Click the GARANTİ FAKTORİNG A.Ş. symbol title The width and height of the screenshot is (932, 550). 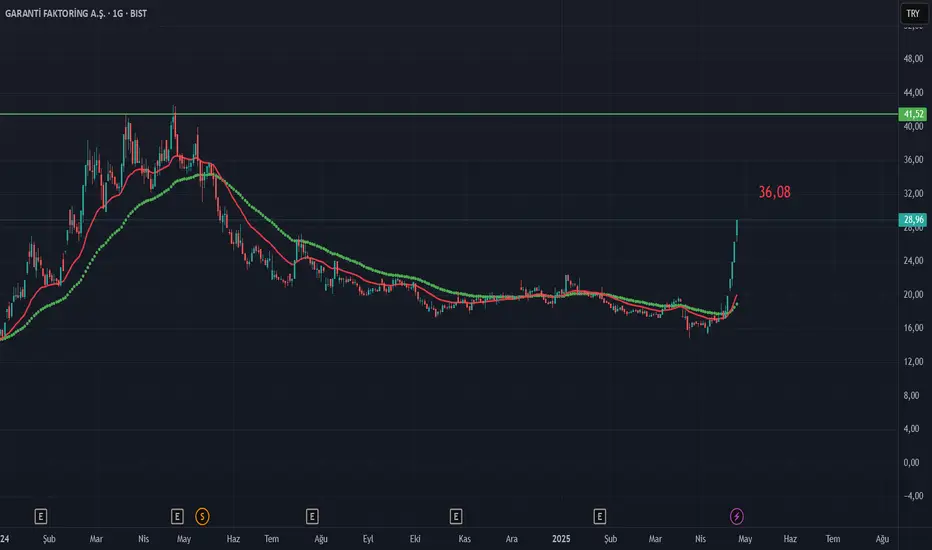pos(55,13)
